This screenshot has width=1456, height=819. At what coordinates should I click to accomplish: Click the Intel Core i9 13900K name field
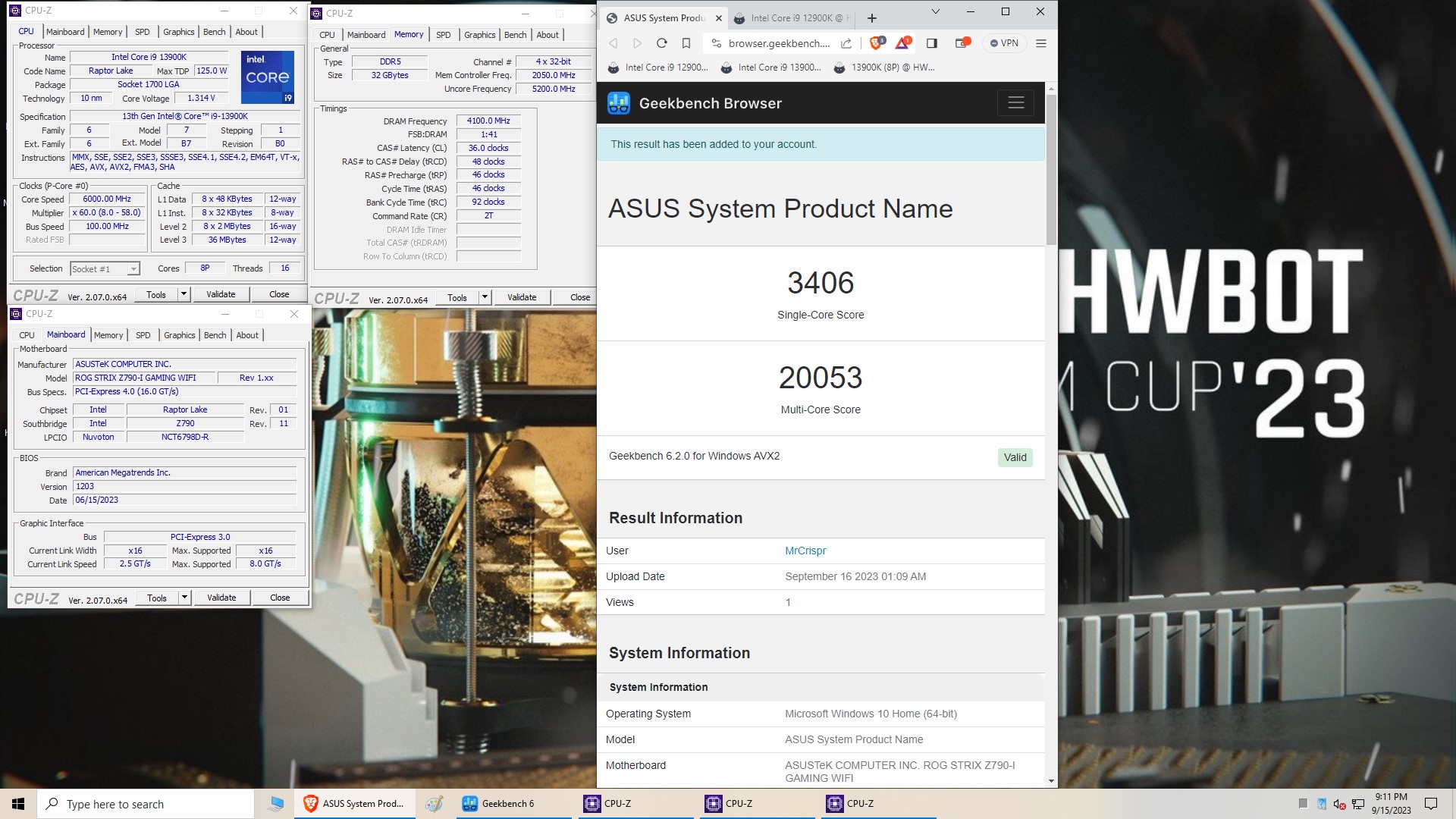[x=149, y=57]
